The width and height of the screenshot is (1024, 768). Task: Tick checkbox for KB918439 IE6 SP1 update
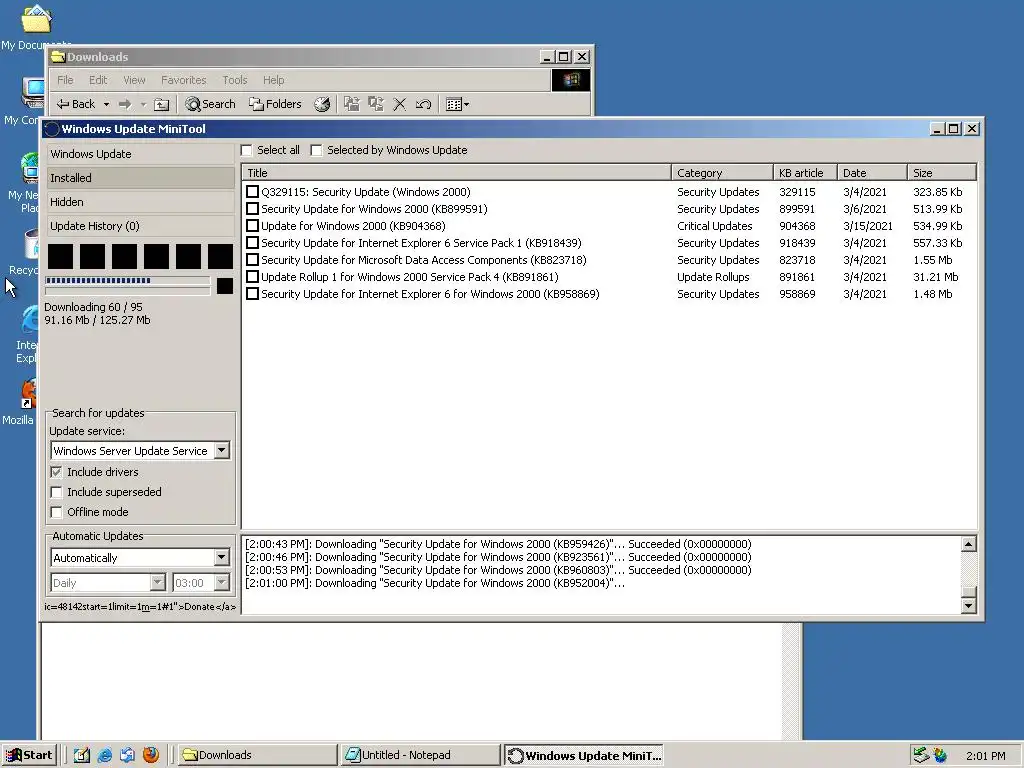(x=252, y=243)
